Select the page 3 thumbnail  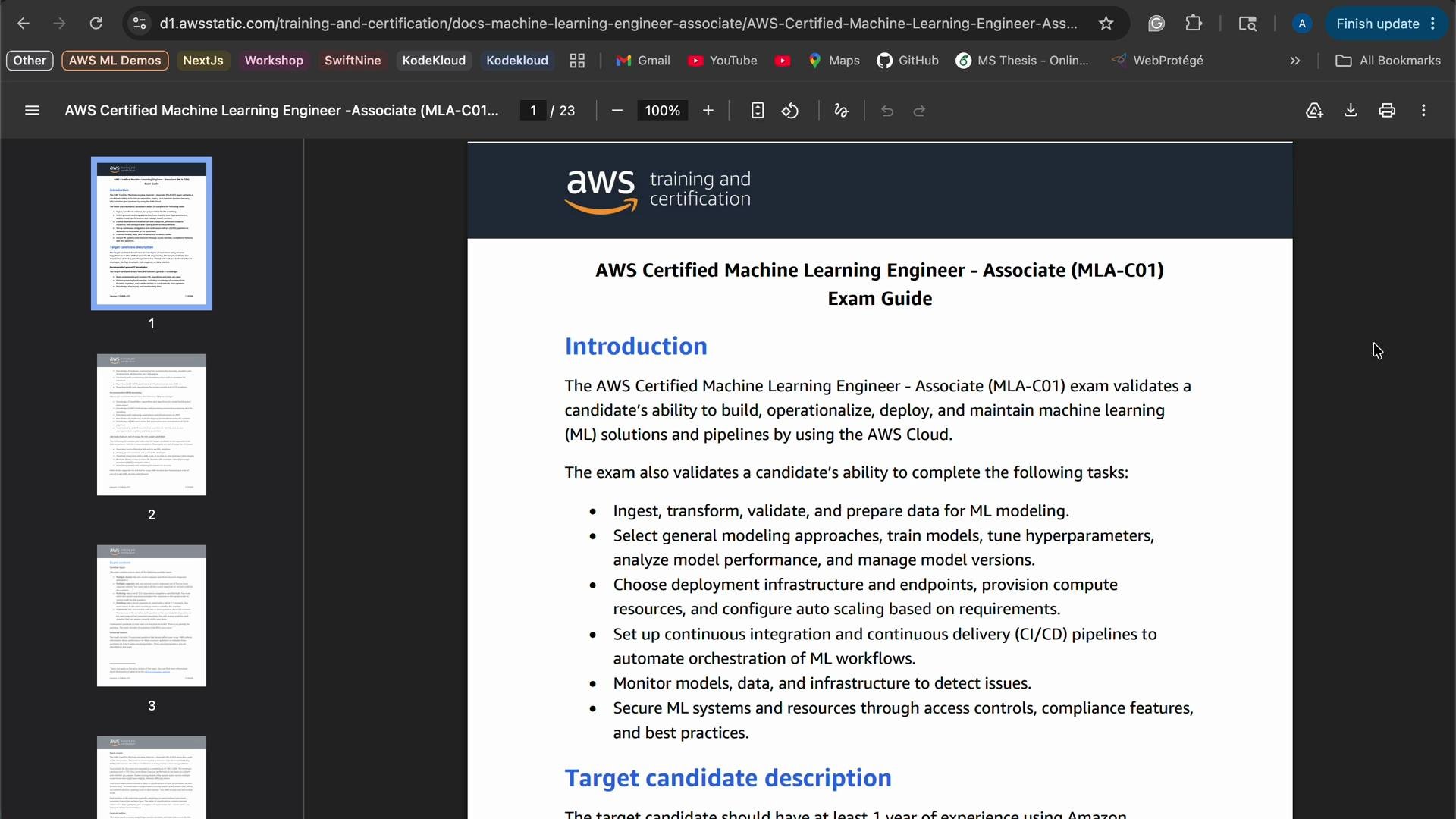tap(152, 616)
